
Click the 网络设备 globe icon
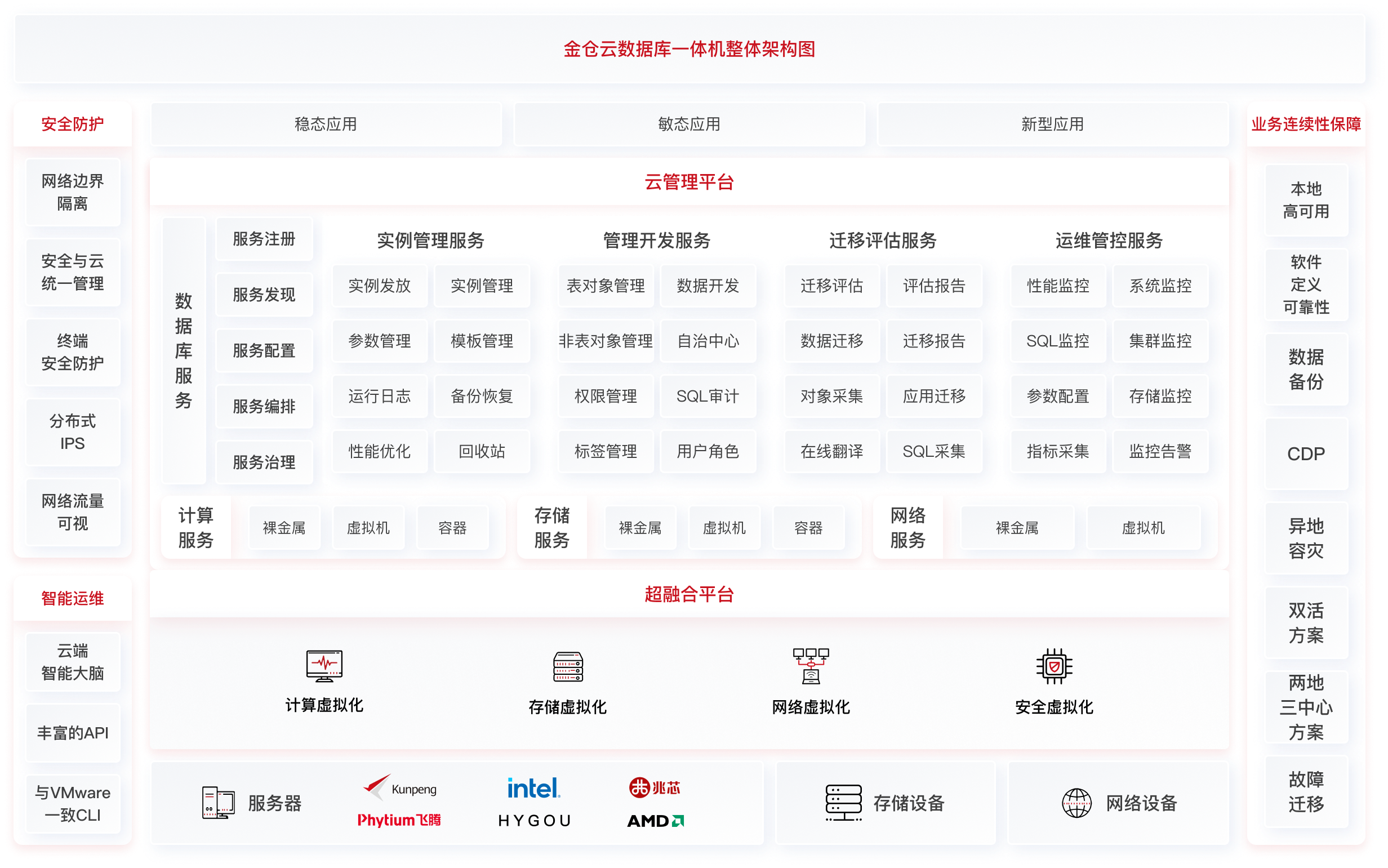pyautogui.click(x=1076, y=803)
